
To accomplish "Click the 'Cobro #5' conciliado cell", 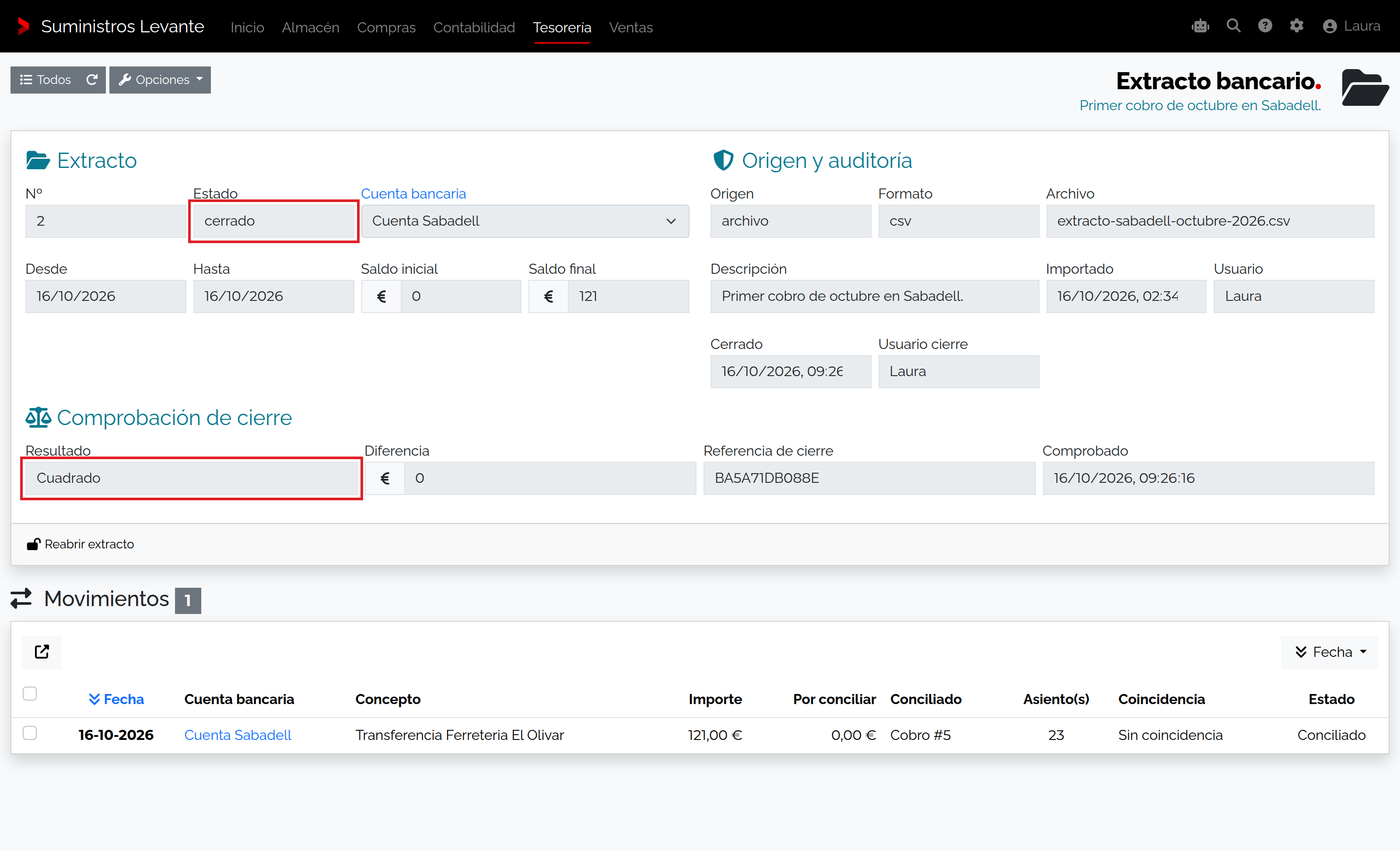I will (920, 735).
